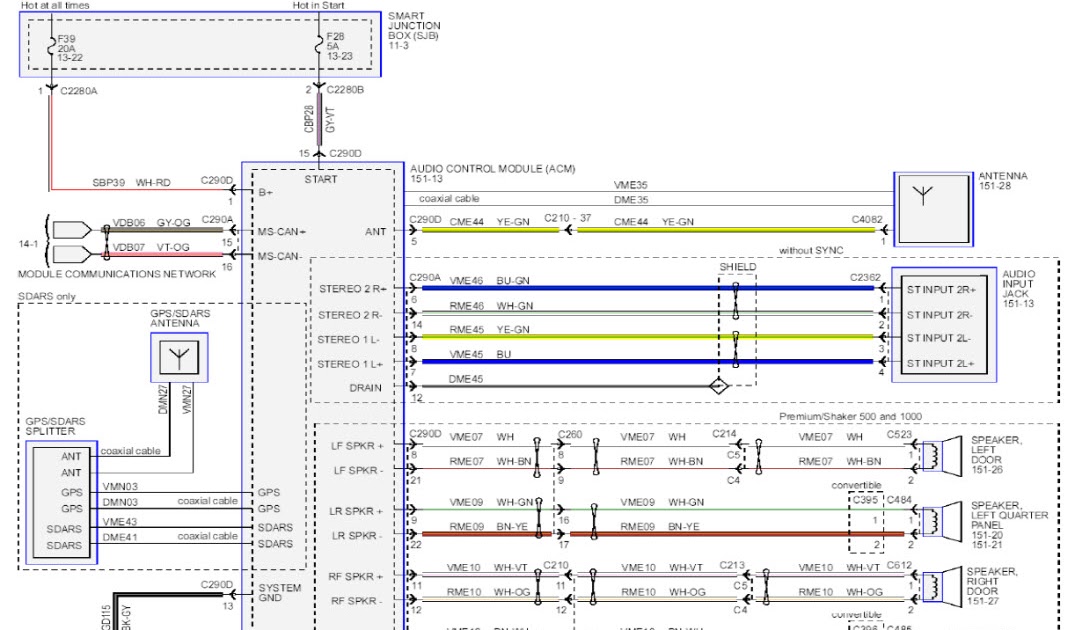
Task: Click the 'LF SPKR +' pin label
Action: (357, 446)
